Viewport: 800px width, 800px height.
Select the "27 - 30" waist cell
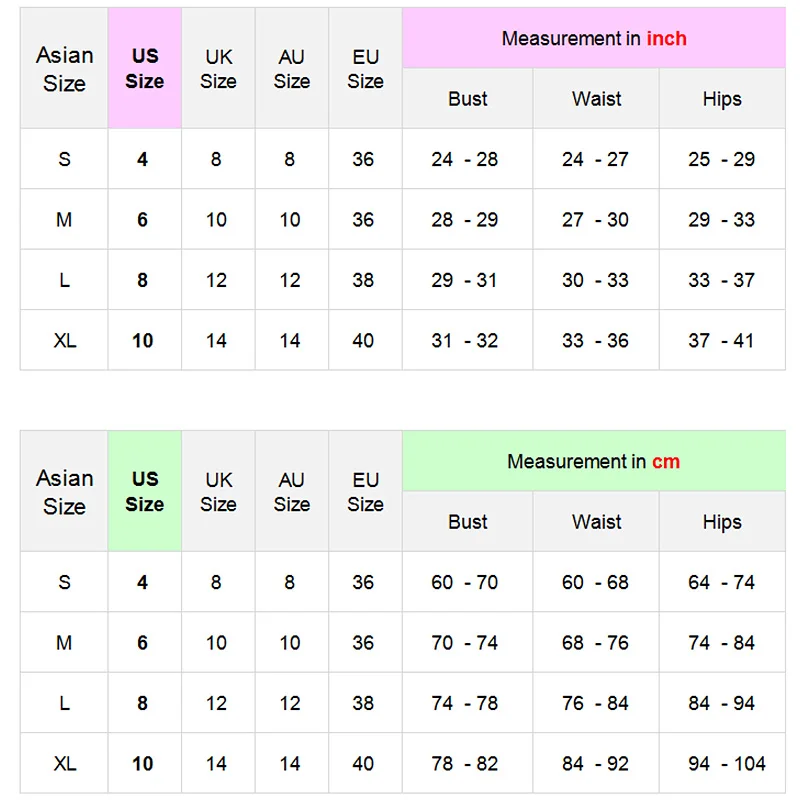[x=595, y=220]
